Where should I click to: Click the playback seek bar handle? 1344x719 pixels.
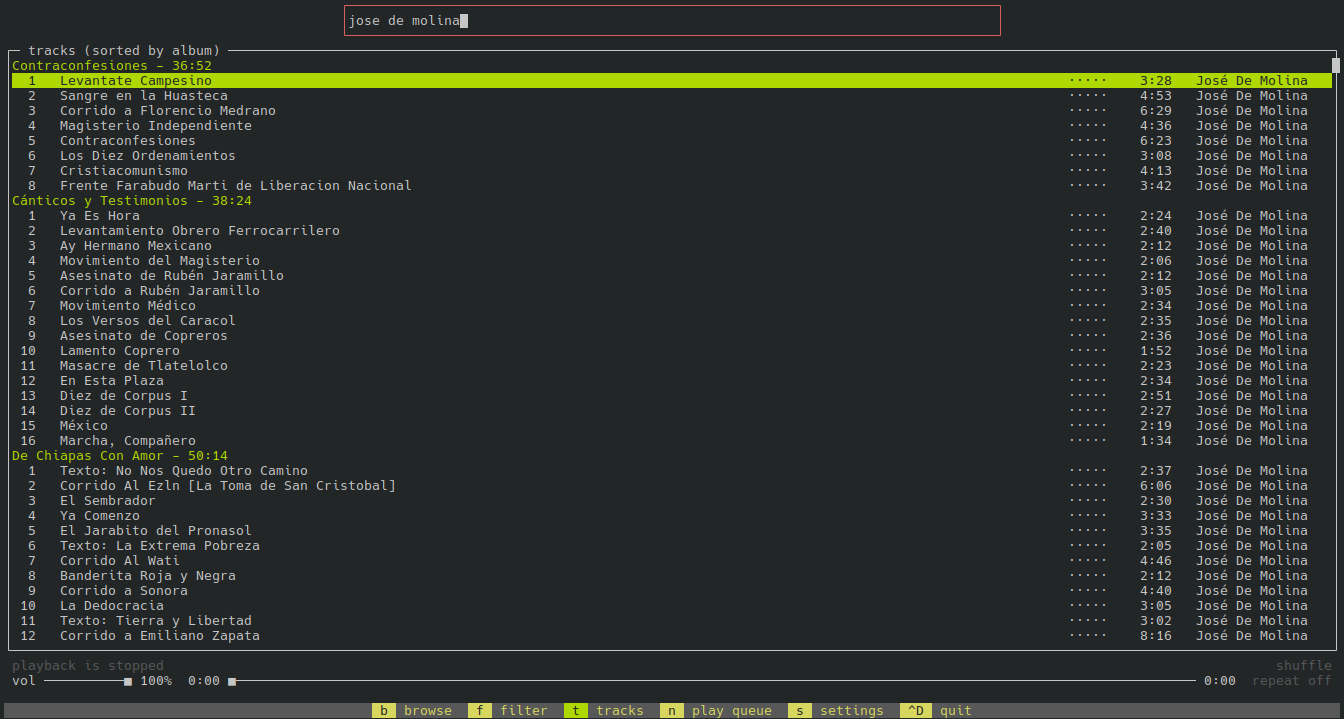232,681
